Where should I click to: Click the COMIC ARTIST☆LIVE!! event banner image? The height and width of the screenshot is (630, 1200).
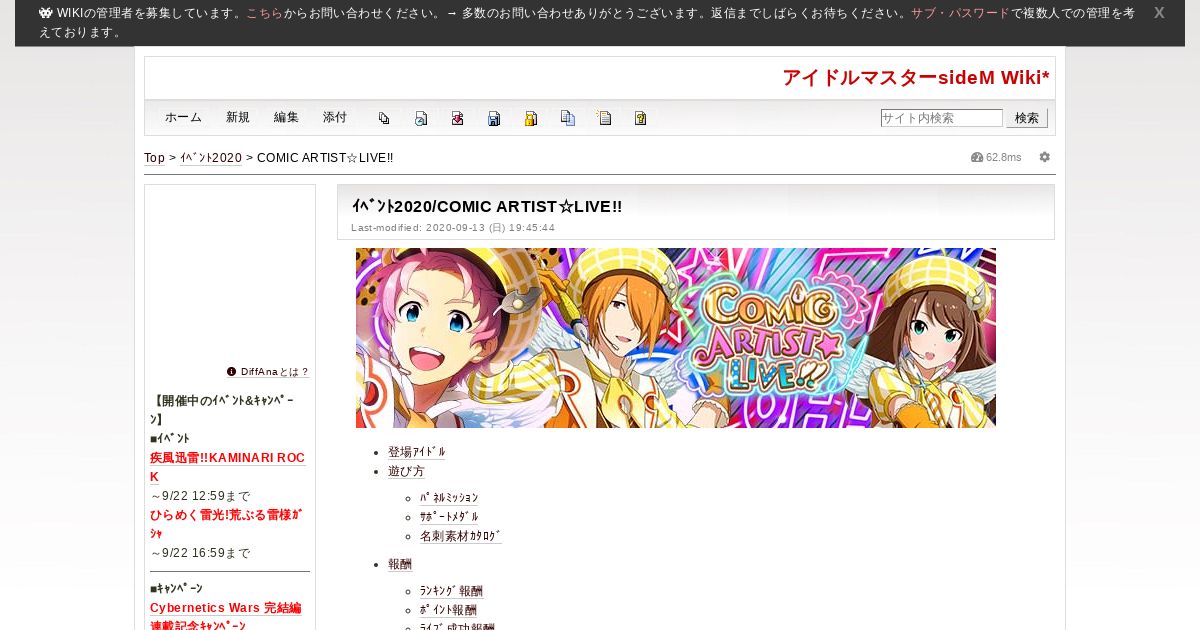676,338
